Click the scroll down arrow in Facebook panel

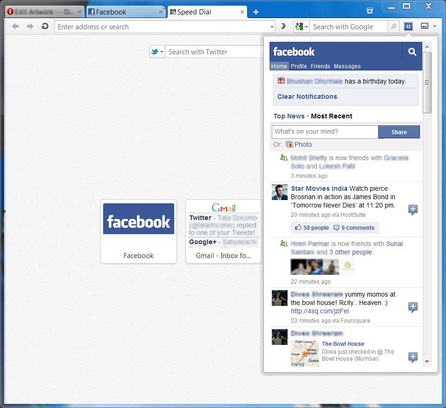pos(427,361)
